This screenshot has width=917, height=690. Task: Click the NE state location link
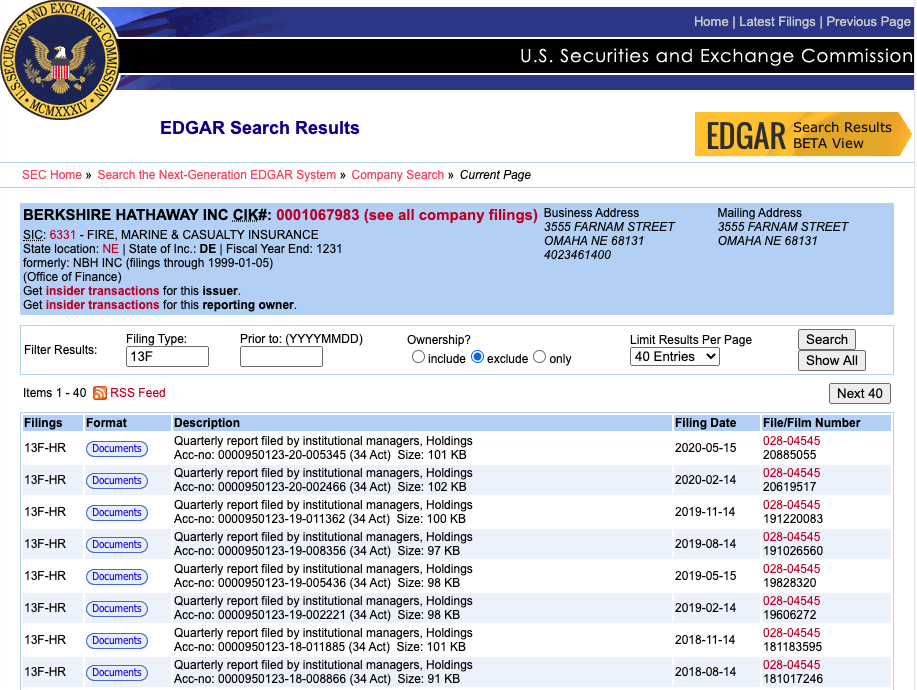(x=111, y=249)
